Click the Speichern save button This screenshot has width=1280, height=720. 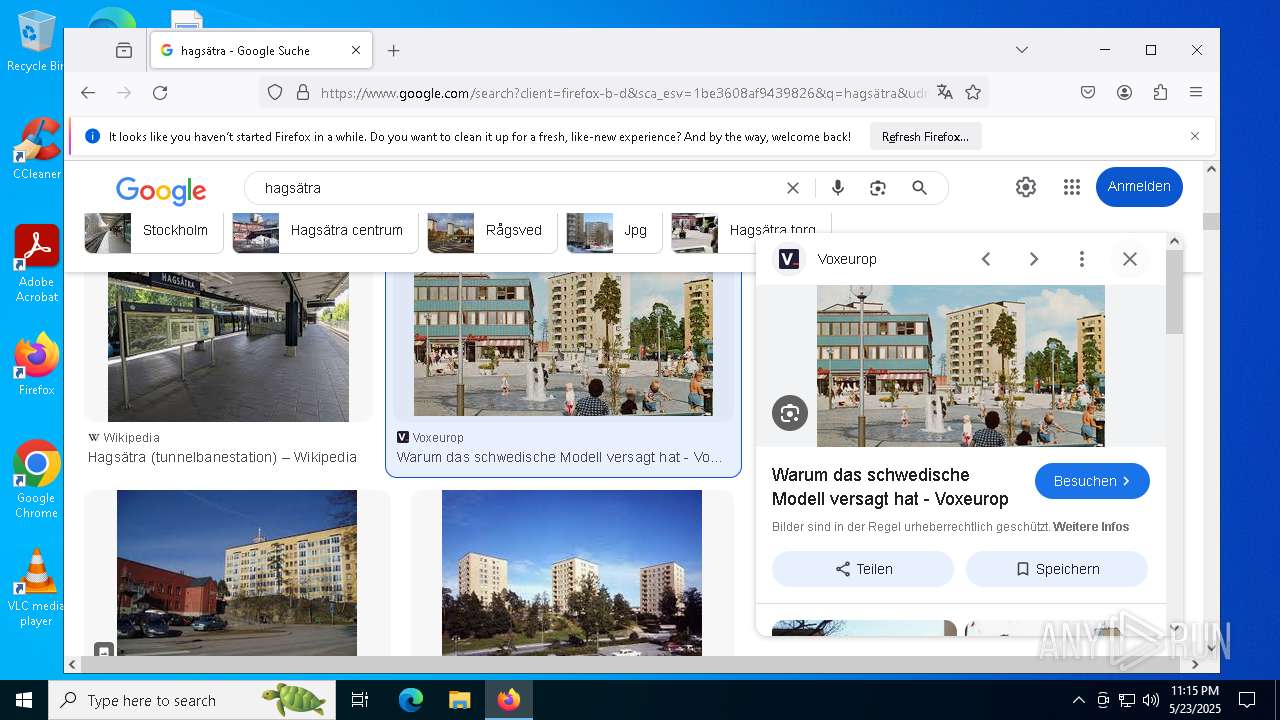click(x=1057, y=569)
